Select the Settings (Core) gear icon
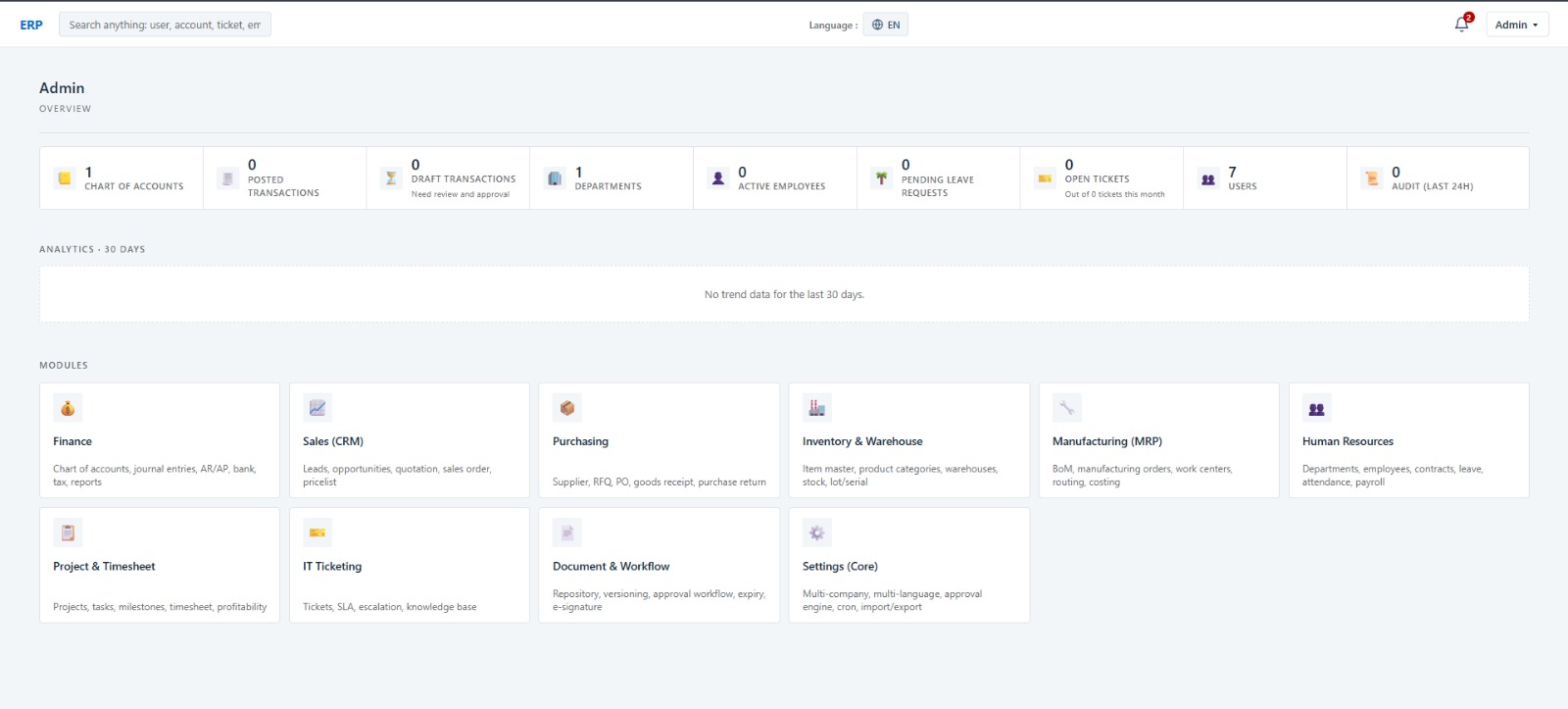The width and height of the screenshot is (1568, 709). click(816, 532)
